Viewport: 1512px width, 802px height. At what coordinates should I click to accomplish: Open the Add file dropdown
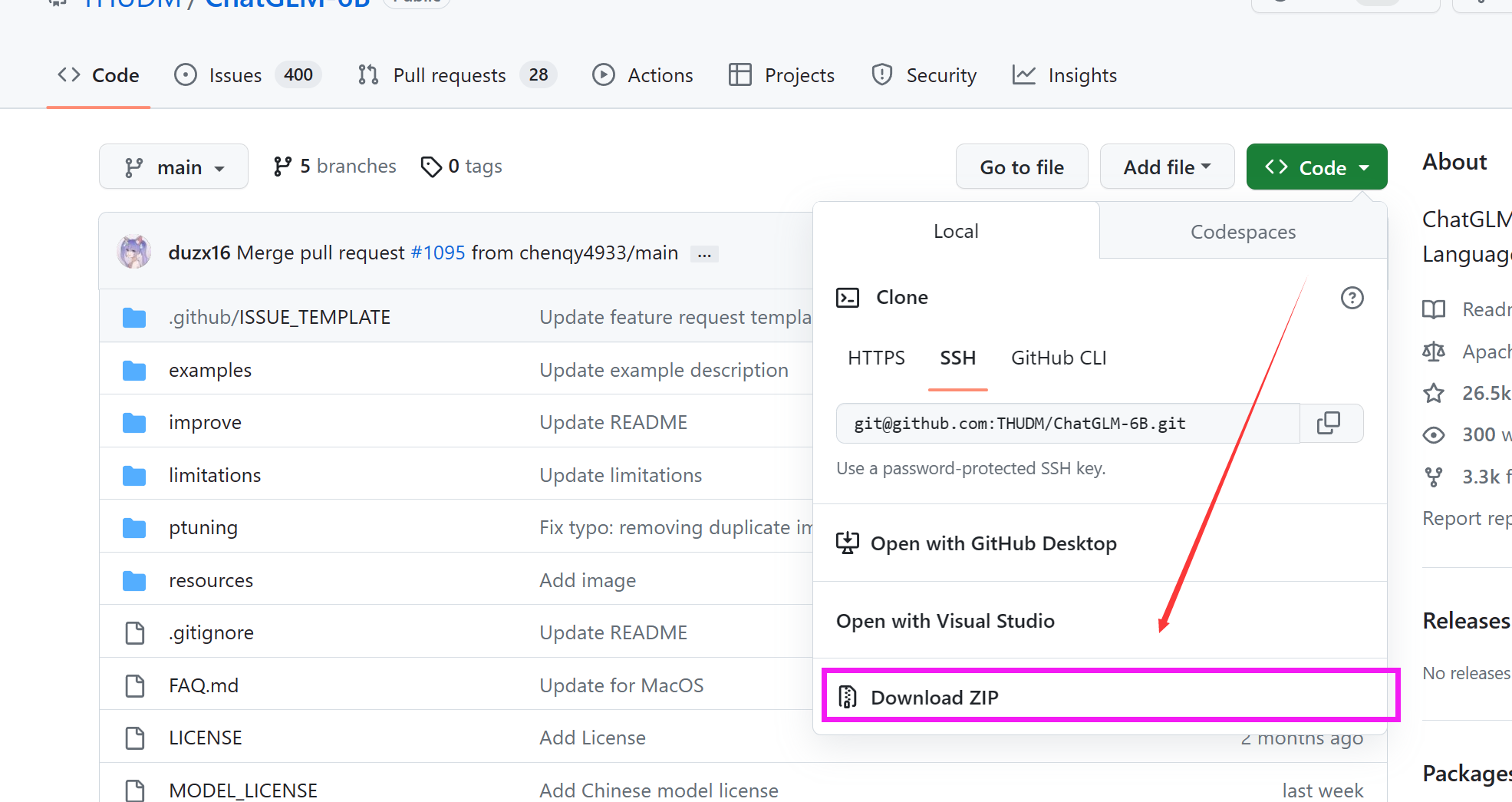point(1167,167)
